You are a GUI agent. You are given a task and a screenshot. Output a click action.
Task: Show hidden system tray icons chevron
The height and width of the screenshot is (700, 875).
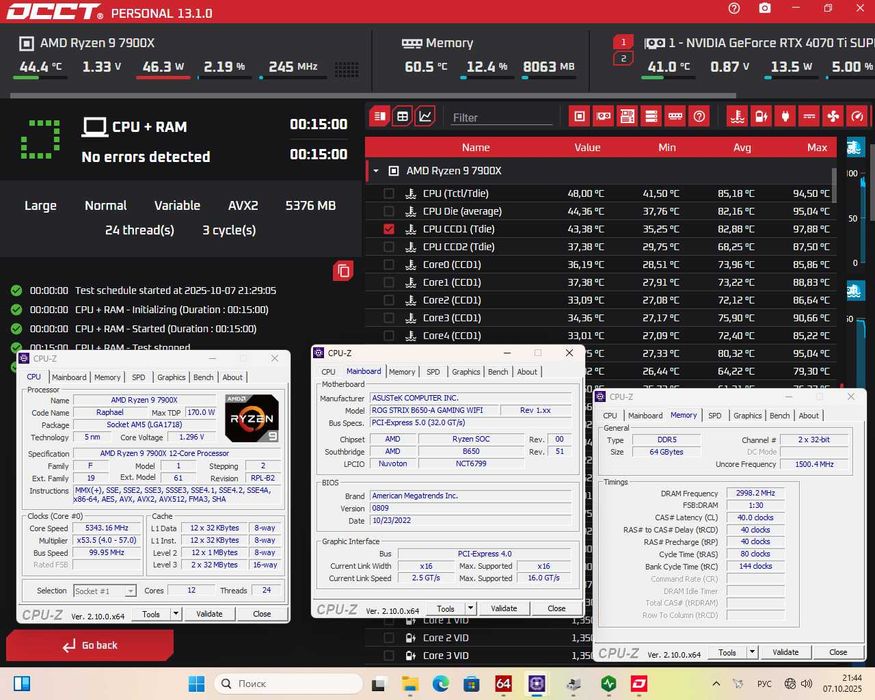717,683
